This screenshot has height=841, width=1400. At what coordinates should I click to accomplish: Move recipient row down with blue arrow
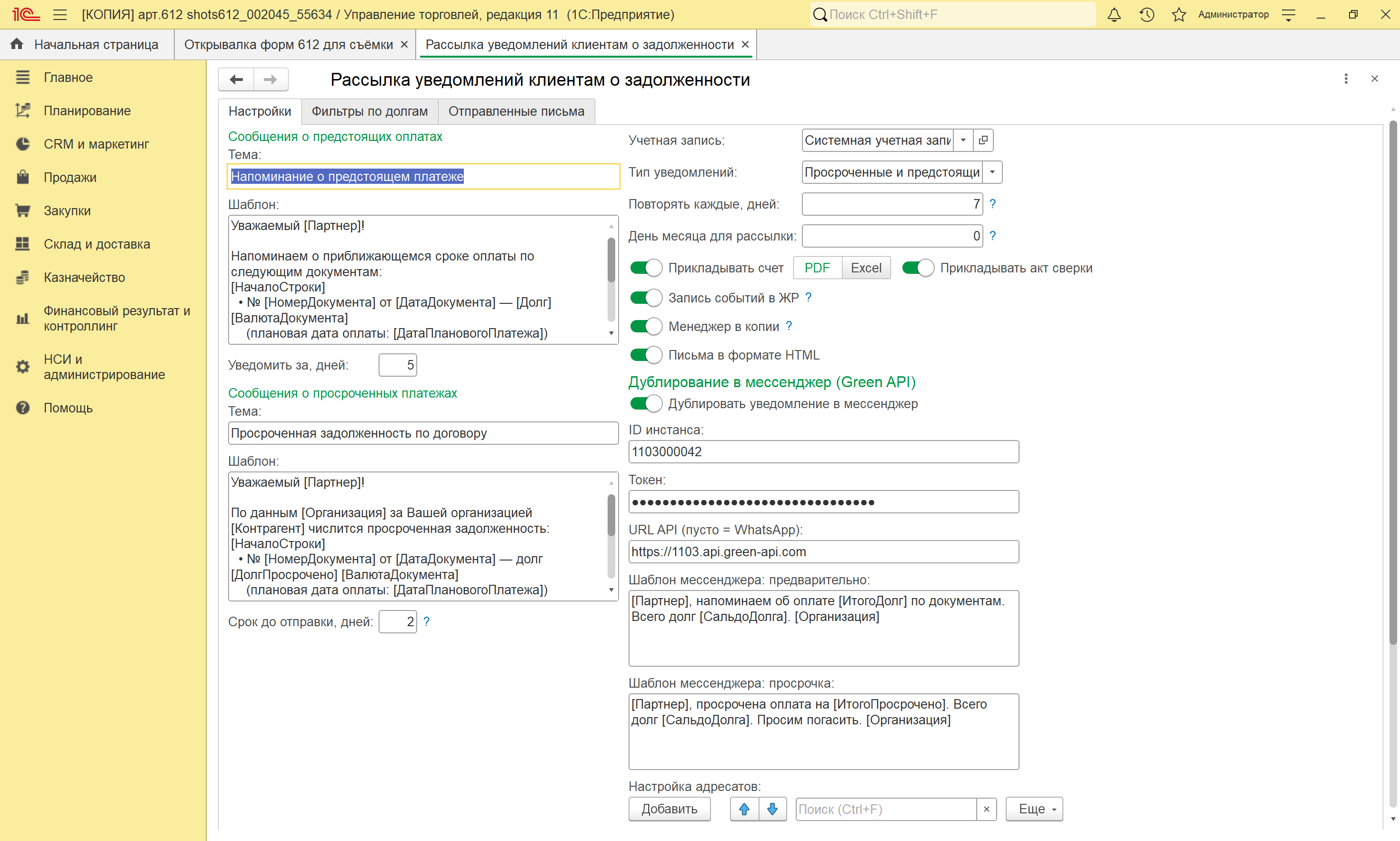(772, 809)
